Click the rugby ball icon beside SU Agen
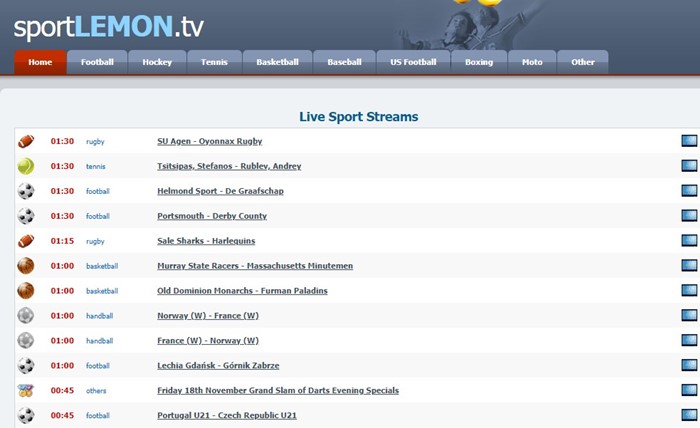Image resolution: width=700 pixels, height=428 pixels. [26, 141]
